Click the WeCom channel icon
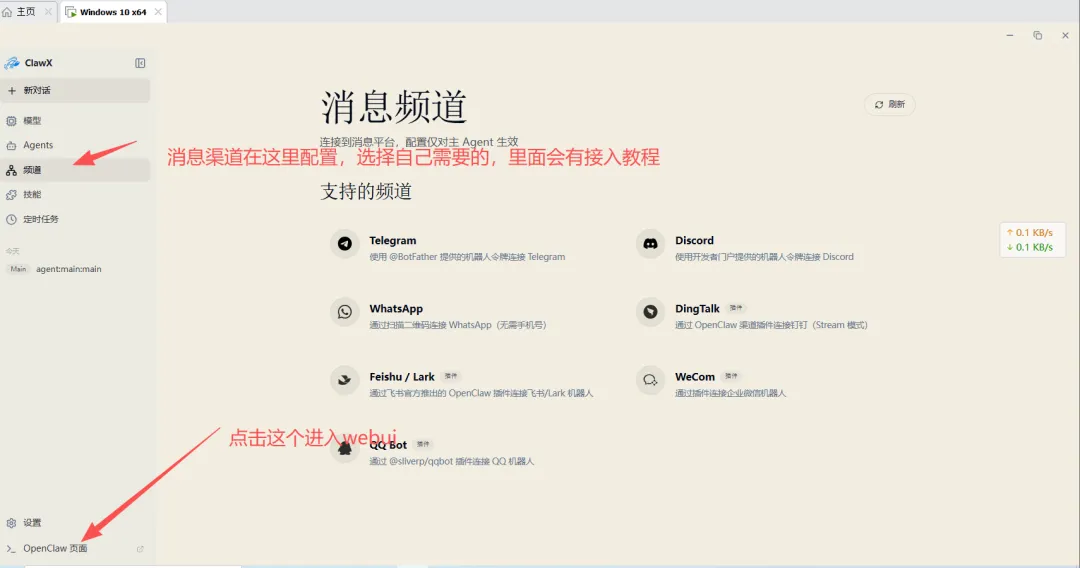 click(x=650, y=380)
